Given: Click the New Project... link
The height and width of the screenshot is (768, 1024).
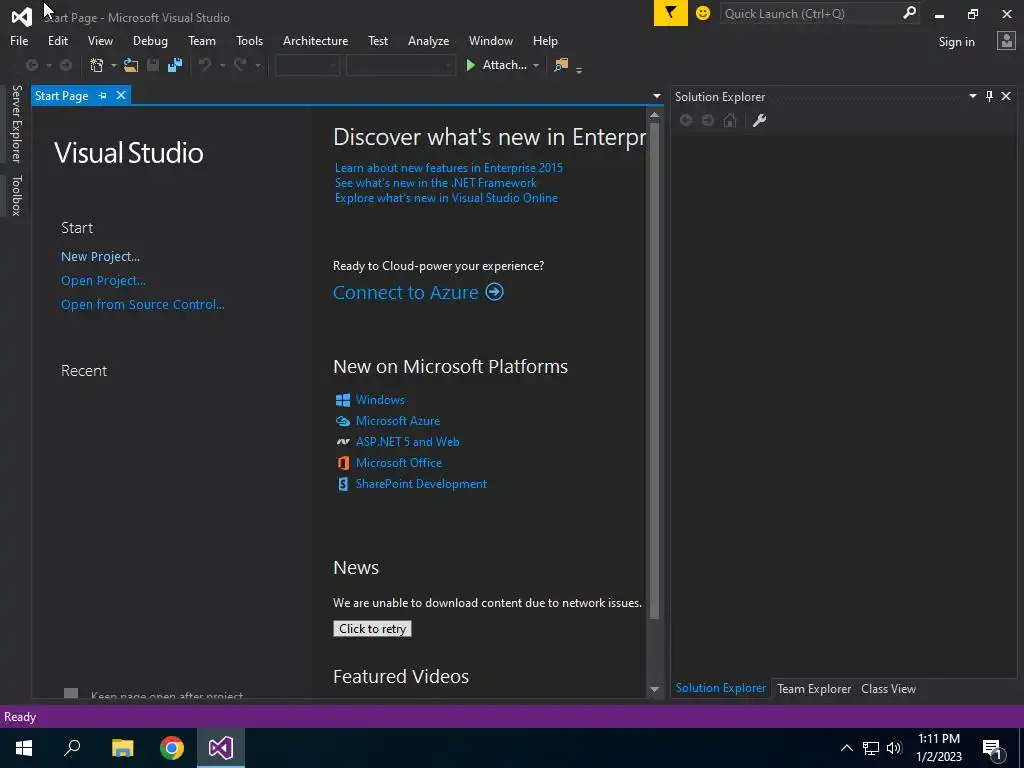Looking at the screenshot, I should coord(101,257).
